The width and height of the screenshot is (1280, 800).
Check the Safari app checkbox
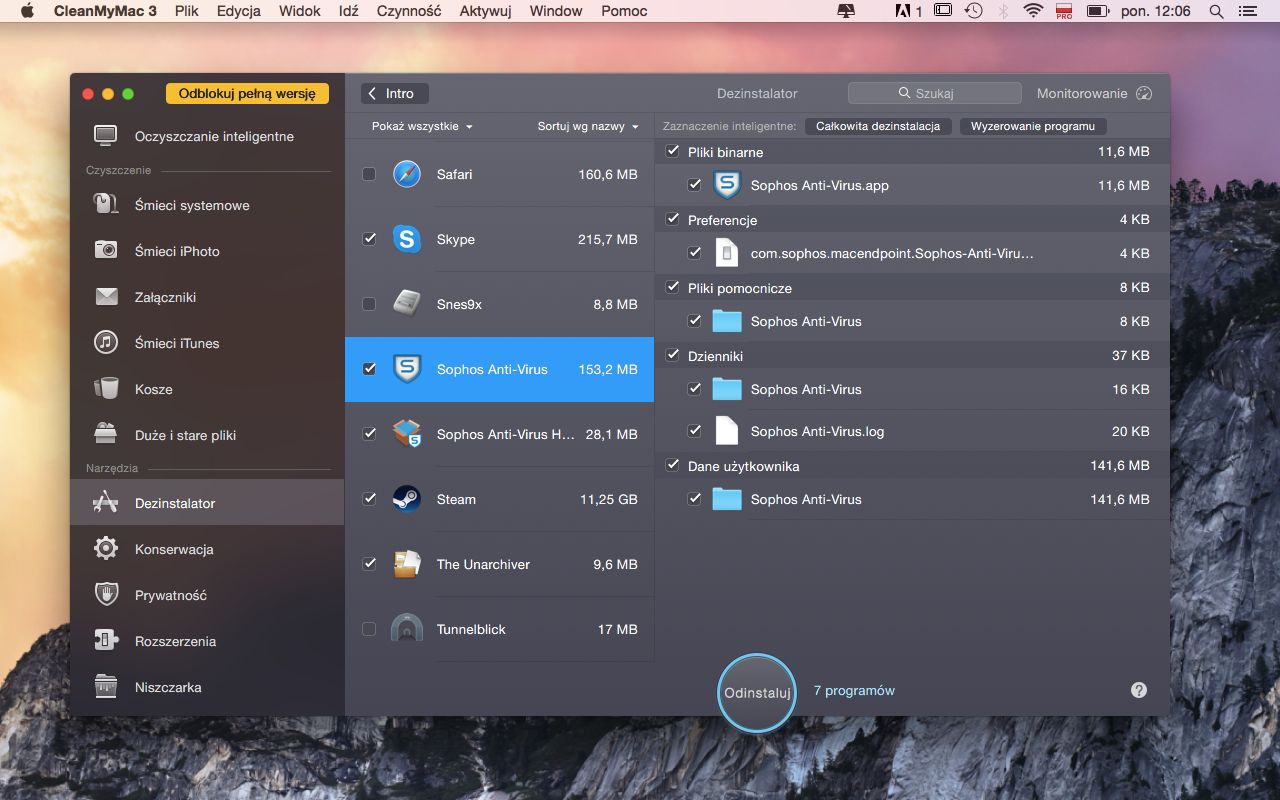(x=369, y=174)
